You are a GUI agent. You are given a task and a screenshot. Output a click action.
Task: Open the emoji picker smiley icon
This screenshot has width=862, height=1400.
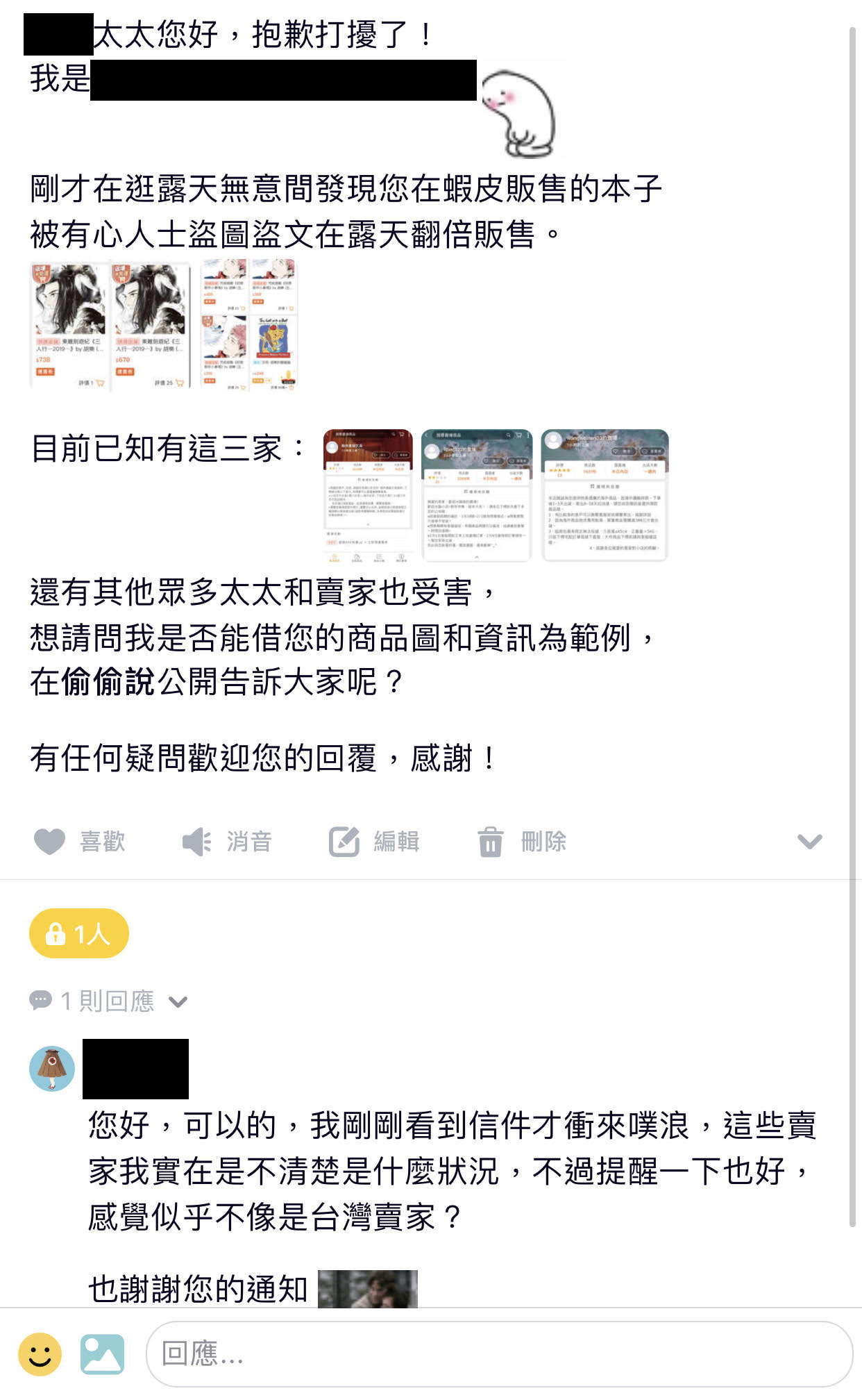pyautogui.click(x=40, y=1354)
